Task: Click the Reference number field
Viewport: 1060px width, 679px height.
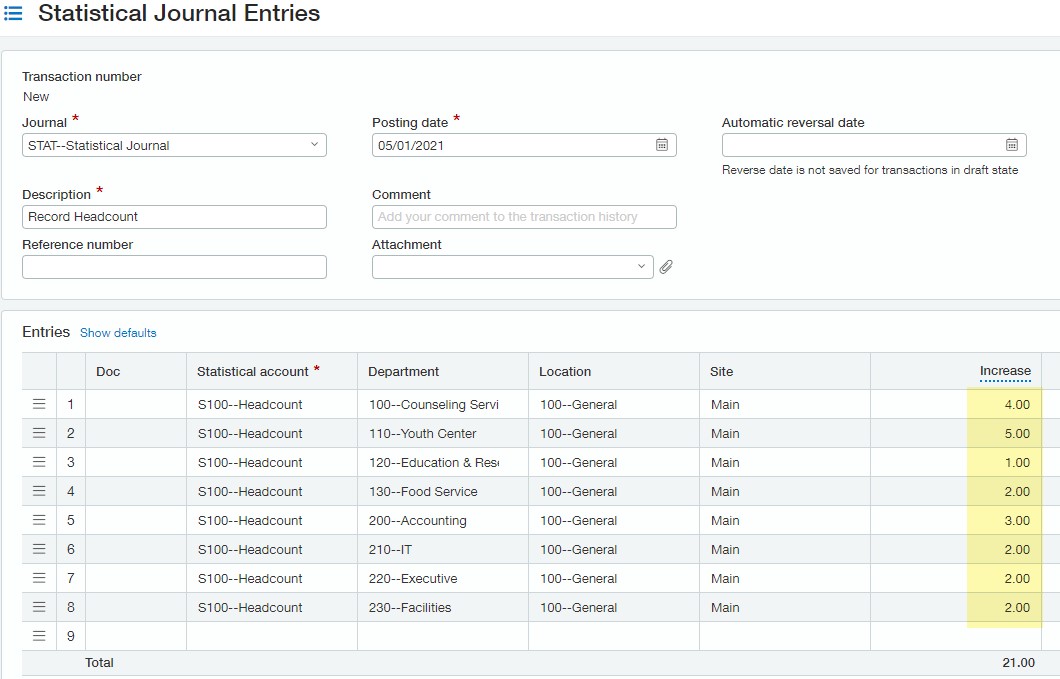Action: click(x=174, y=267)
